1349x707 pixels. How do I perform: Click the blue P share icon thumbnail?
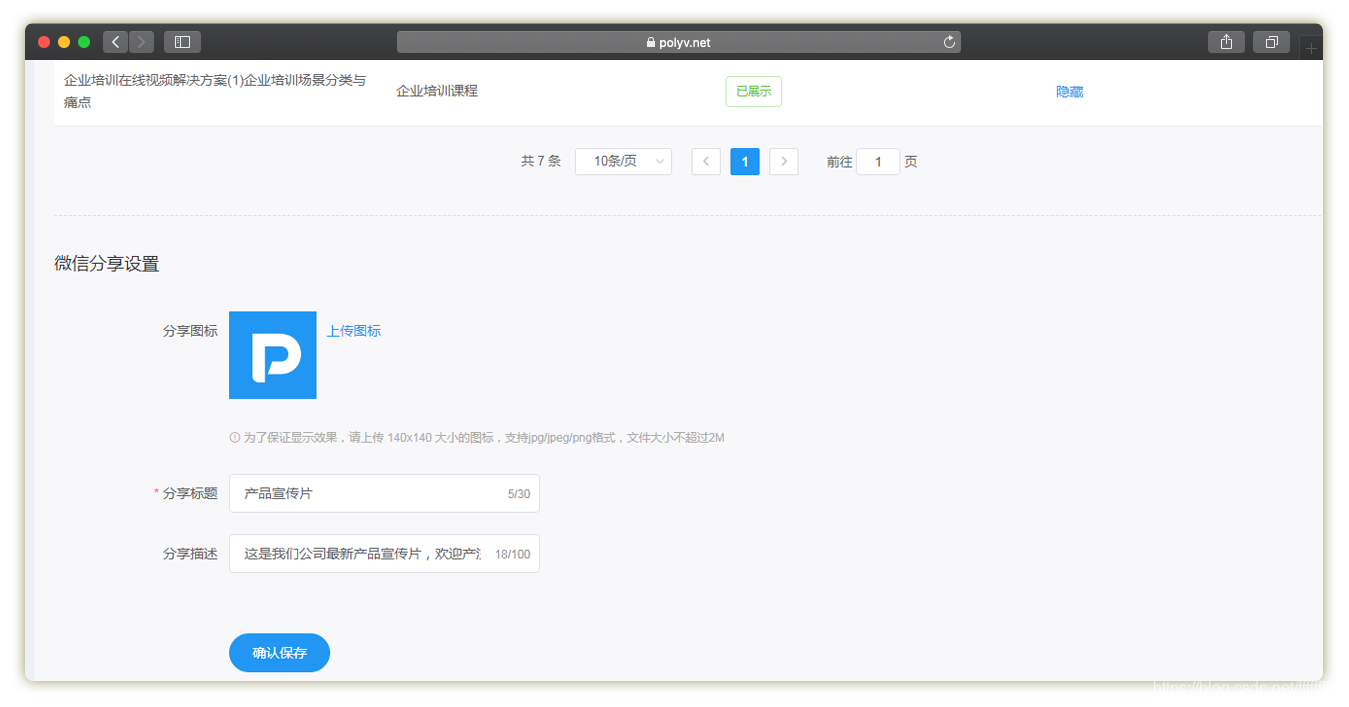[x=272, y=355]
